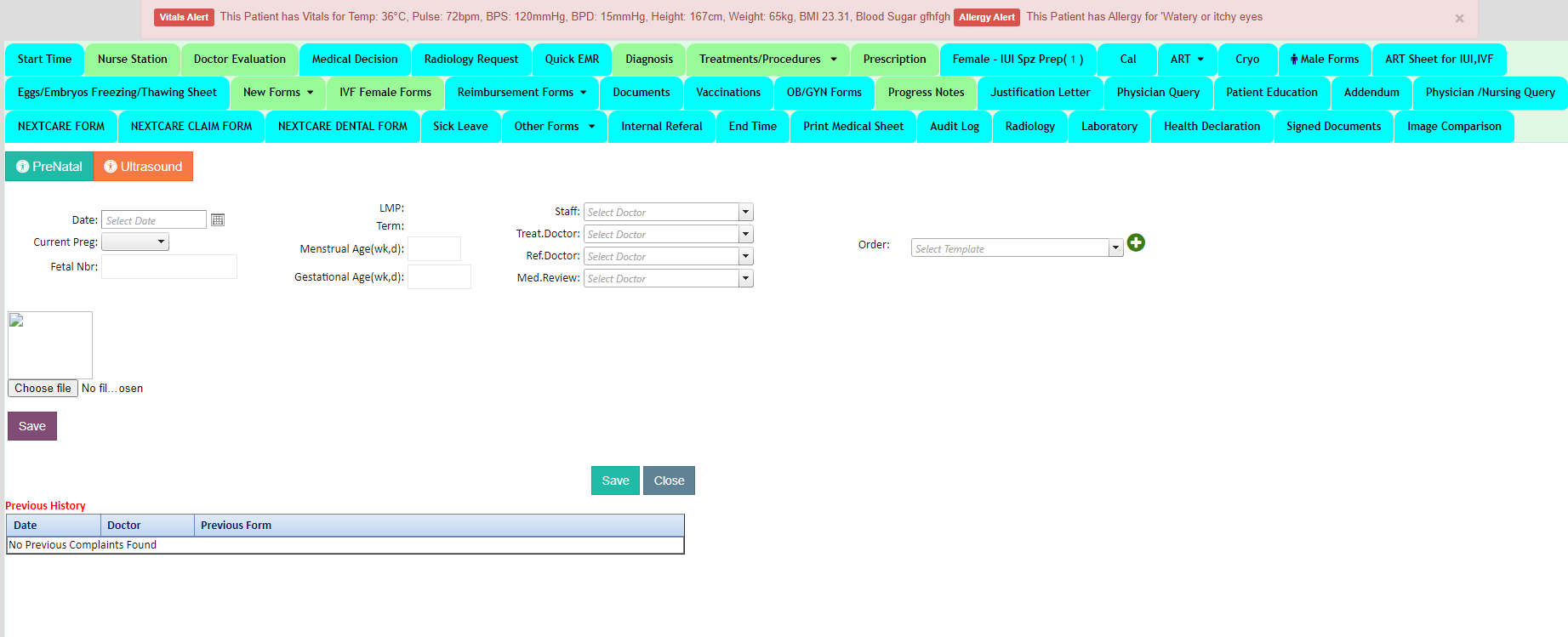
Task: Open the Sick Leave tab
Action: click(x=460, y=127)
